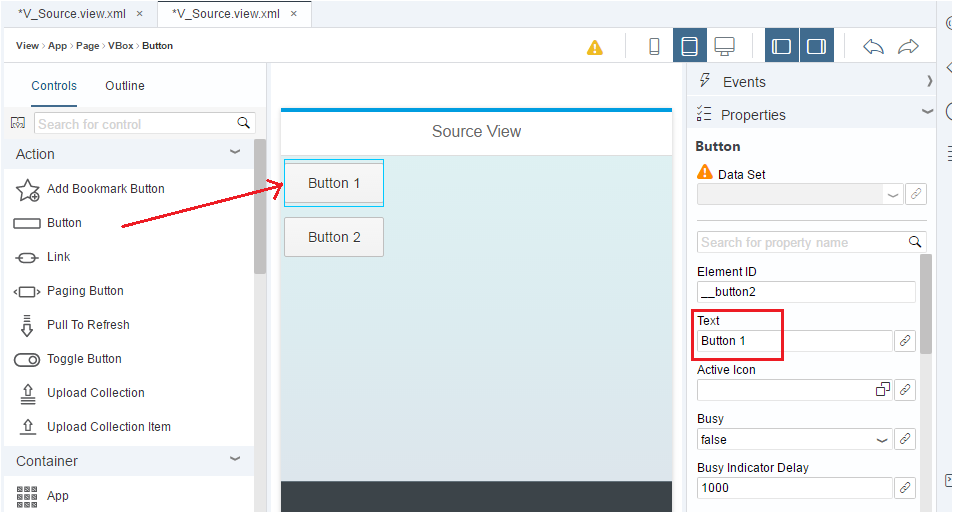Click the icon left of control search
The width and height of the screenshot is (953, 513).
click(x=18, y=123)
